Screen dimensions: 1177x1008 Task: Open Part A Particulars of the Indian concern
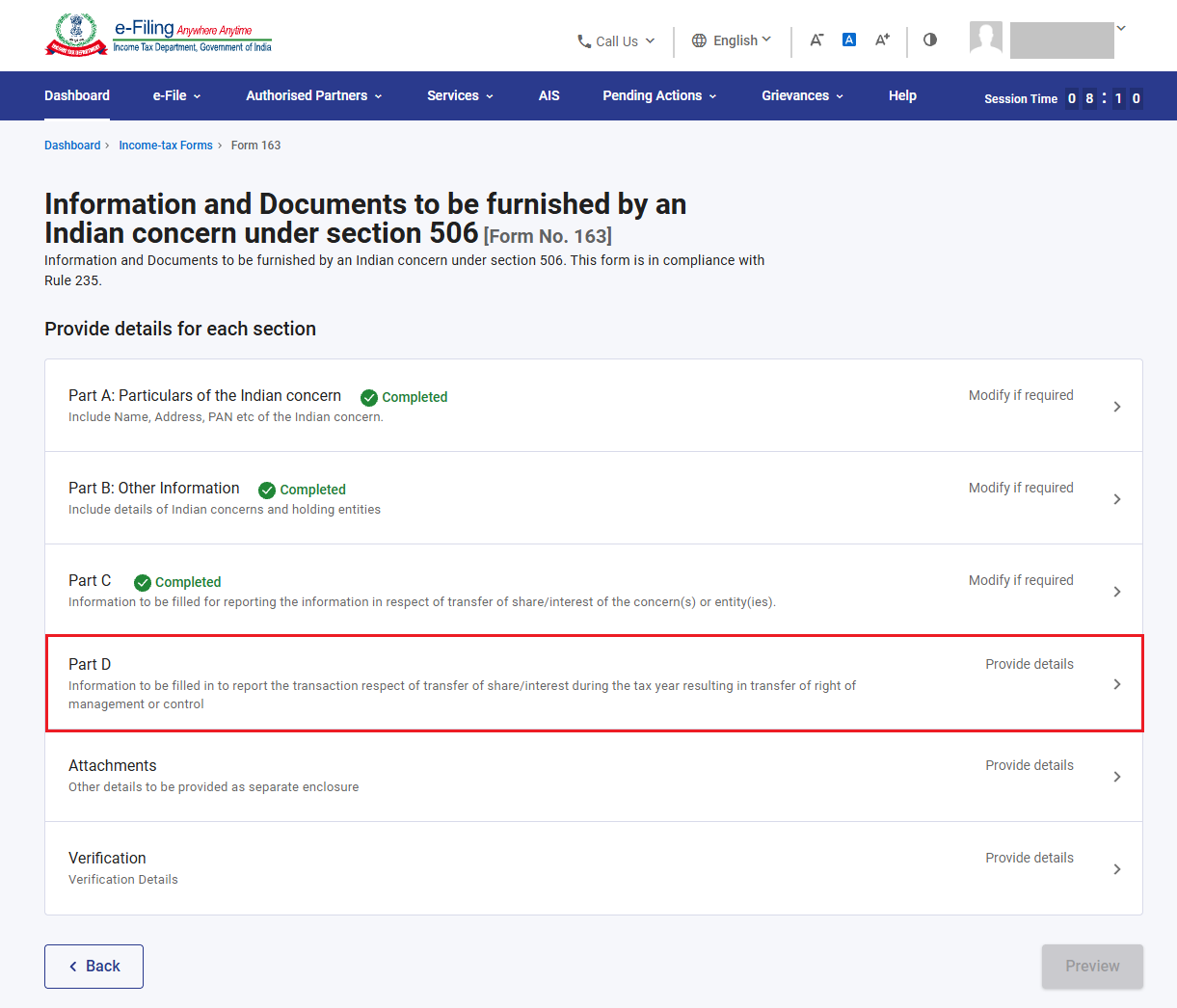point(594,406)
